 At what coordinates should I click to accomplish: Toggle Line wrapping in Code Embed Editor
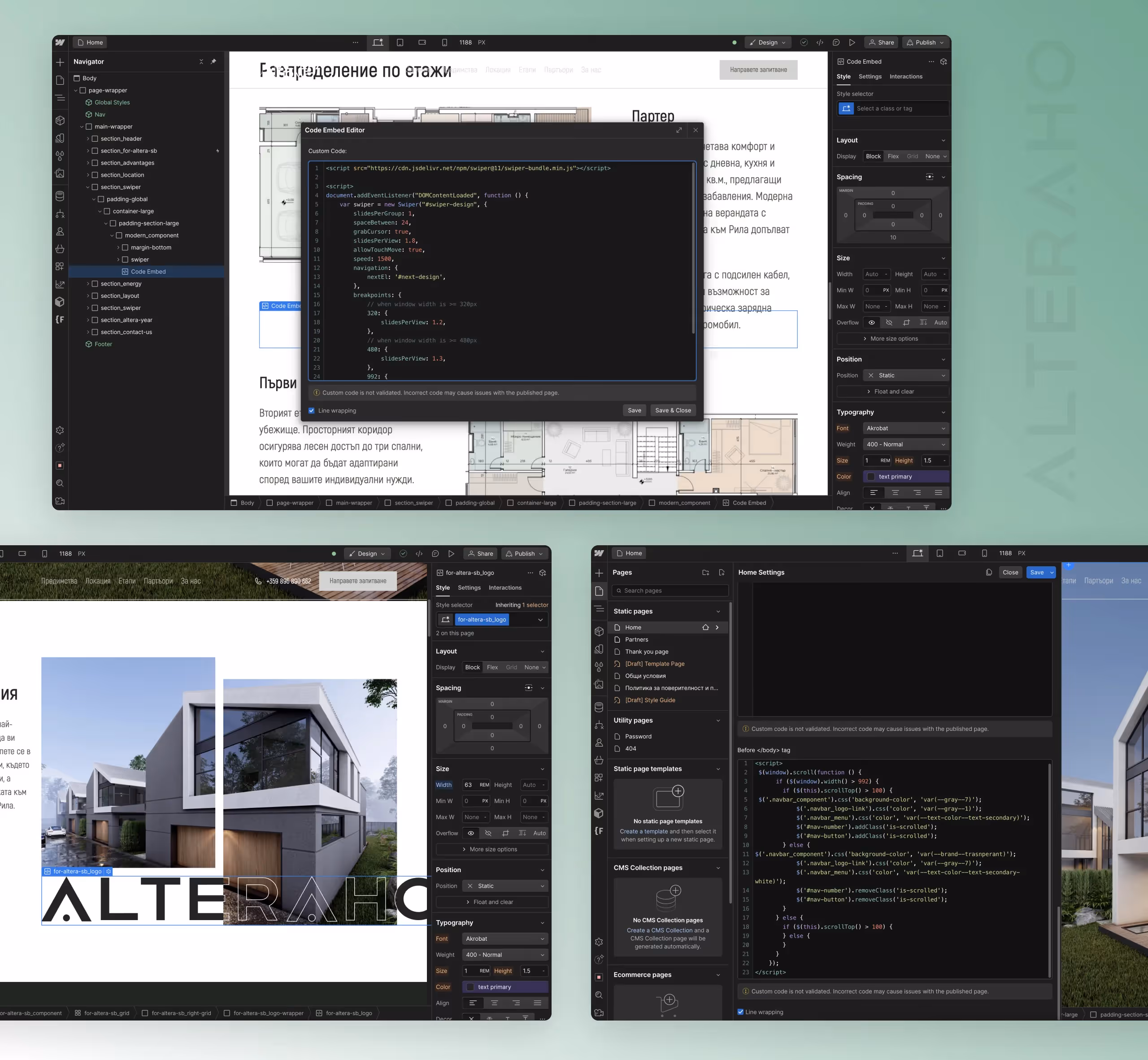(312, 411)
